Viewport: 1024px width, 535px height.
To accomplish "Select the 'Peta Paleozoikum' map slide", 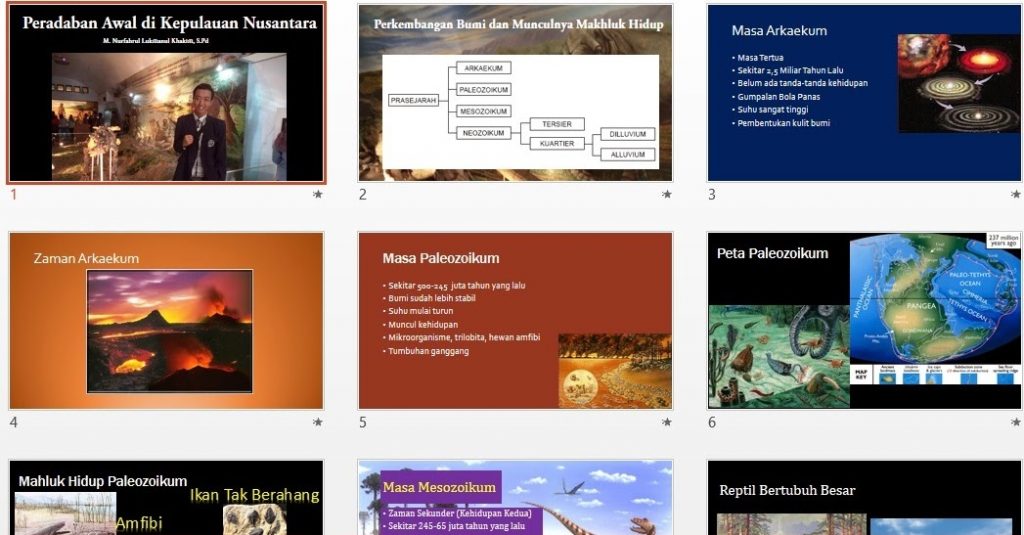I will click(x=864, y=321).
